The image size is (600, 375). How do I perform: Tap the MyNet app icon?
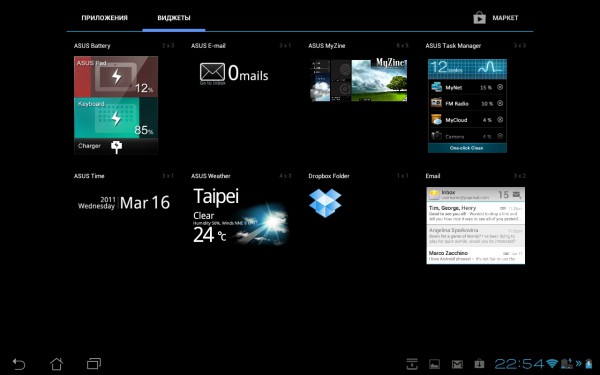tap(436, 87)
